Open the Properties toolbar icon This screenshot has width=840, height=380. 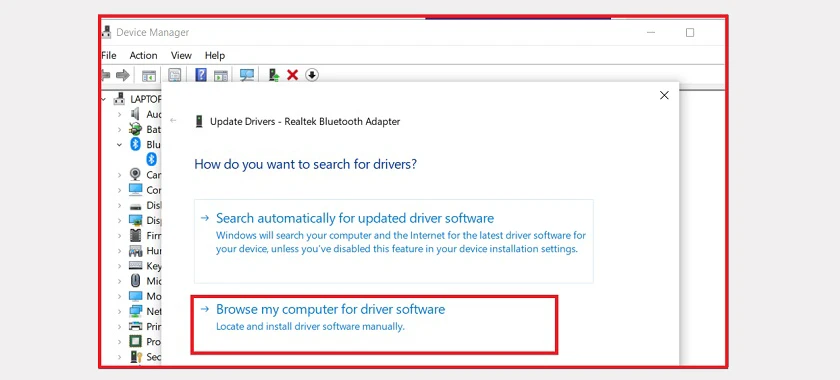pos(175,75)
